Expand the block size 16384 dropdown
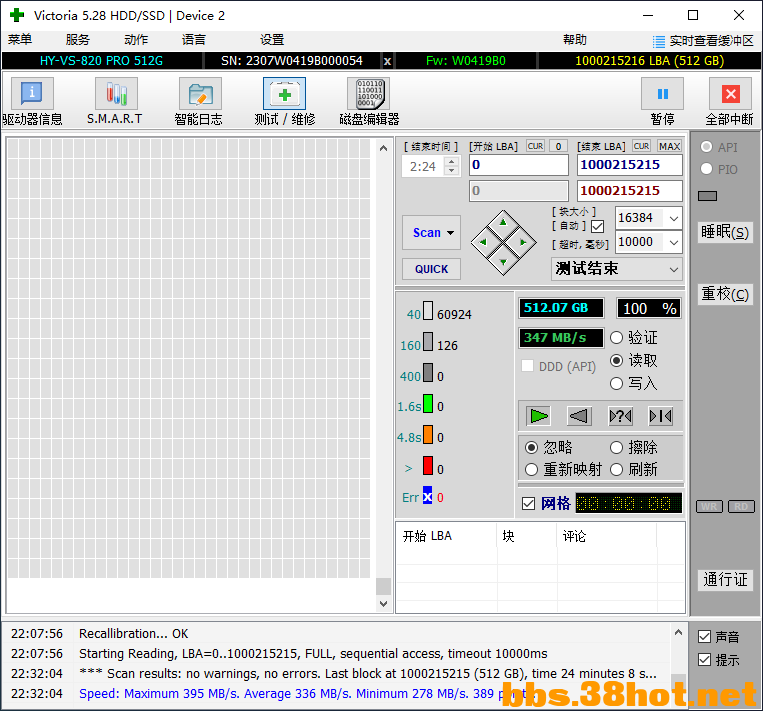 (x=673, y=218)
